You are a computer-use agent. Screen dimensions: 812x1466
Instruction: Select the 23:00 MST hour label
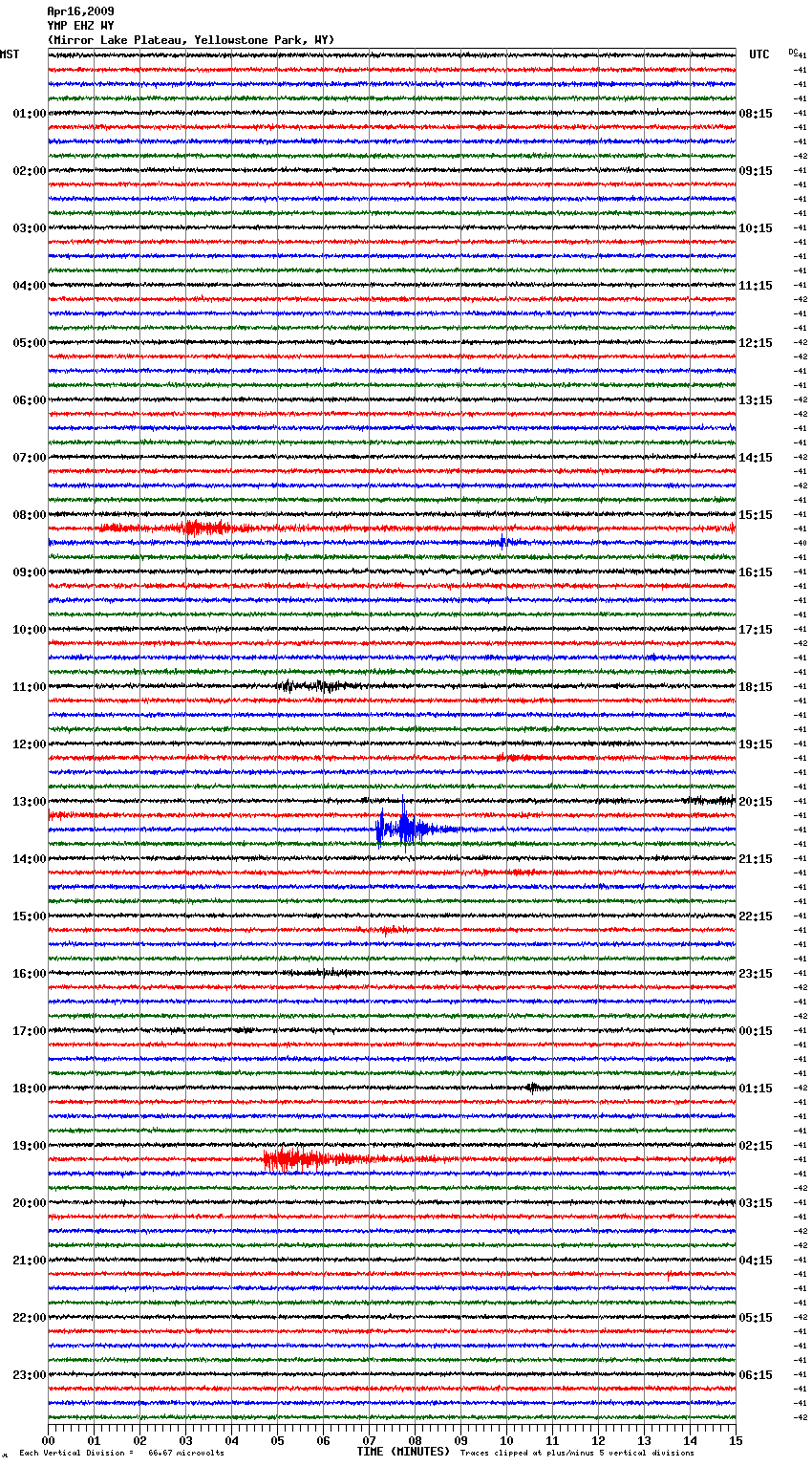tap(30, 1375)
